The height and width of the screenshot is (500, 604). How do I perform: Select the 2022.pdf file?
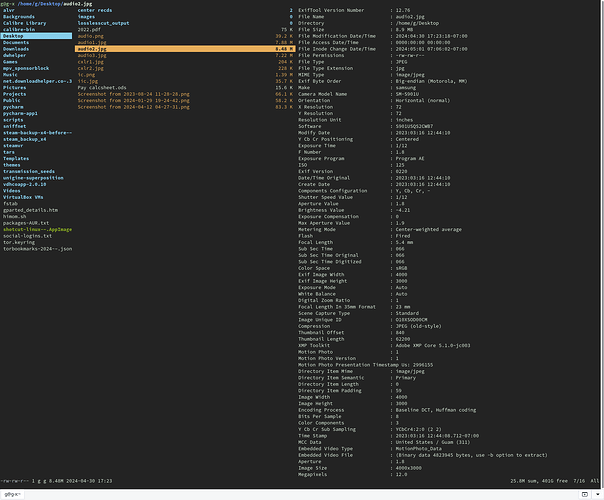point(89,29)
